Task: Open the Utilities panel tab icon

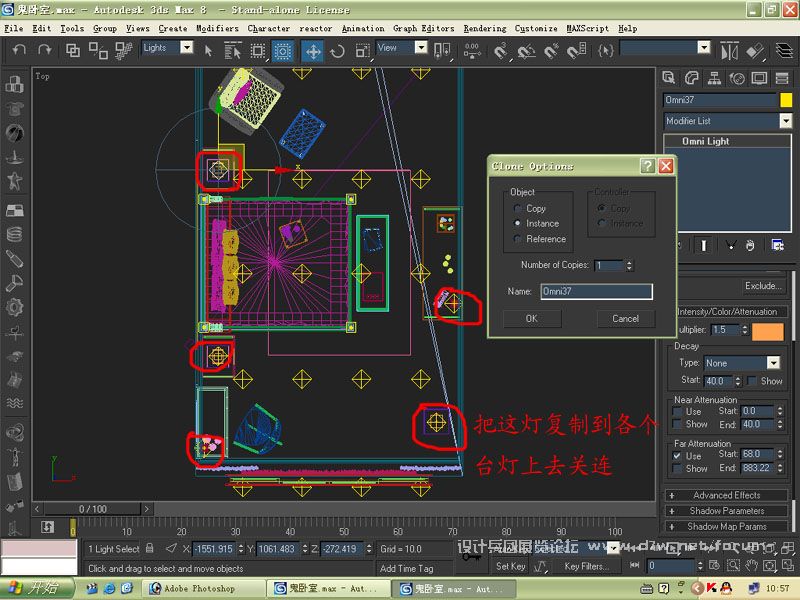Action: tap(782, 78)
